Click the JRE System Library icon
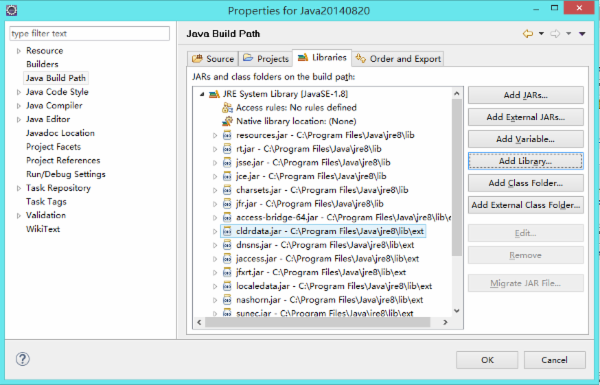Image resolution: width=600 pixels, height=385 pixels. pyautogui.click(x=214, y=94)
